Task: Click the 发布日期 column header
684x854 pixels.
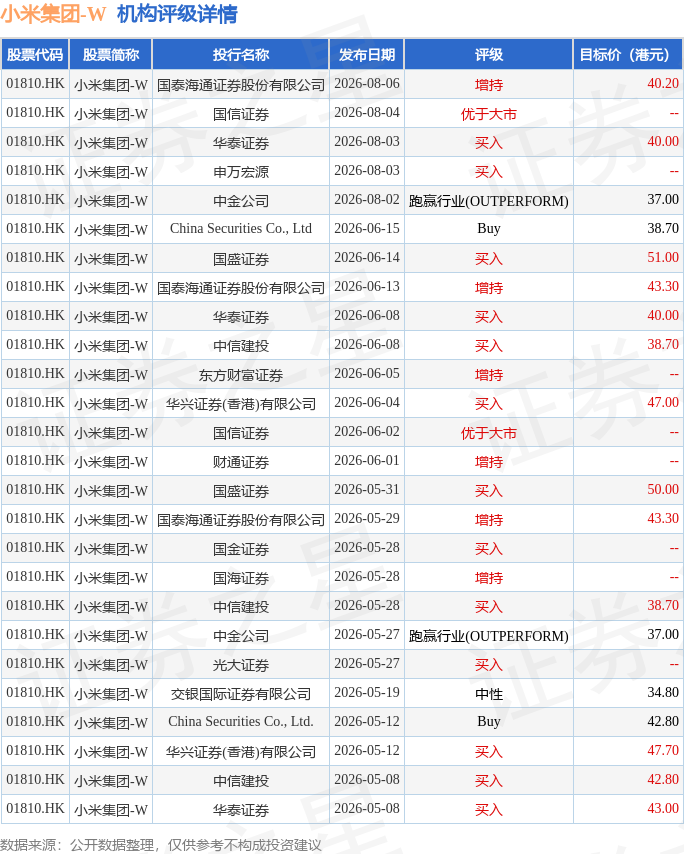Action: coord(367,54)
